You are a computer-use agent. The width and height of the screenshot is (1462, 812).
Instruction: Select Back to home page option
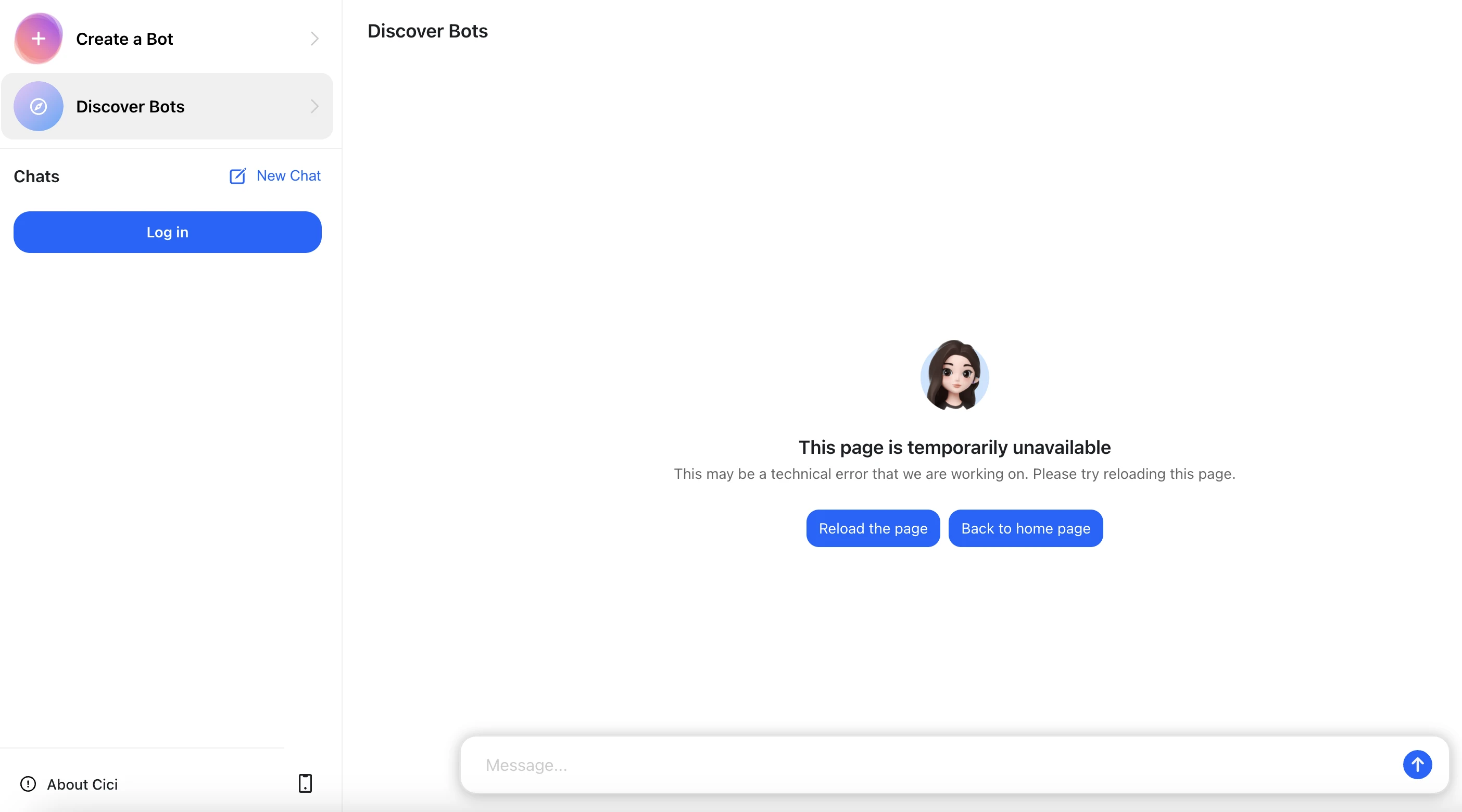pyautogui.click(x=1025, y=528)
